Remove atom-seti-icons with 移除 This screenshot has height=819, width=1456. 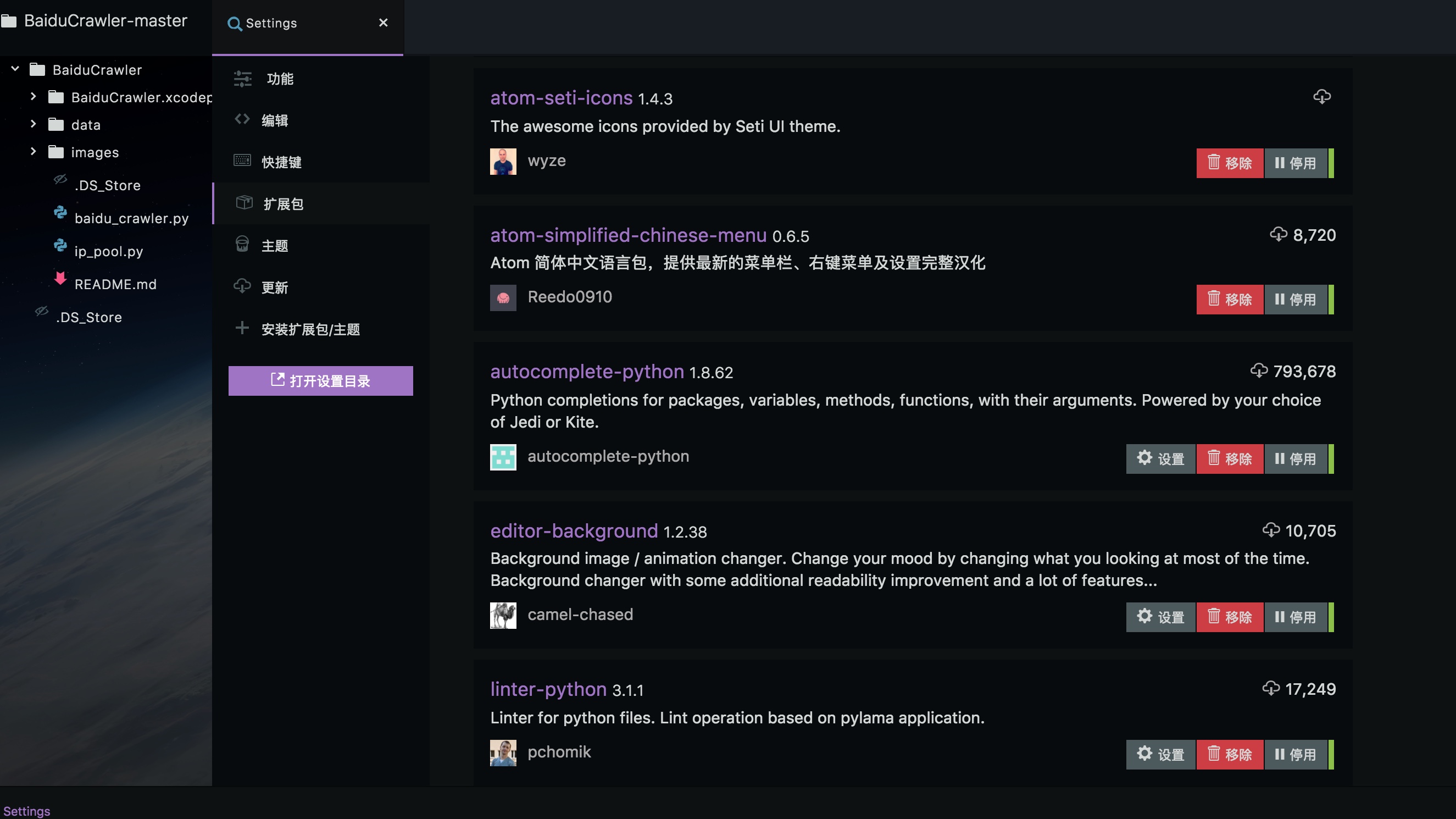point(1230,163)
